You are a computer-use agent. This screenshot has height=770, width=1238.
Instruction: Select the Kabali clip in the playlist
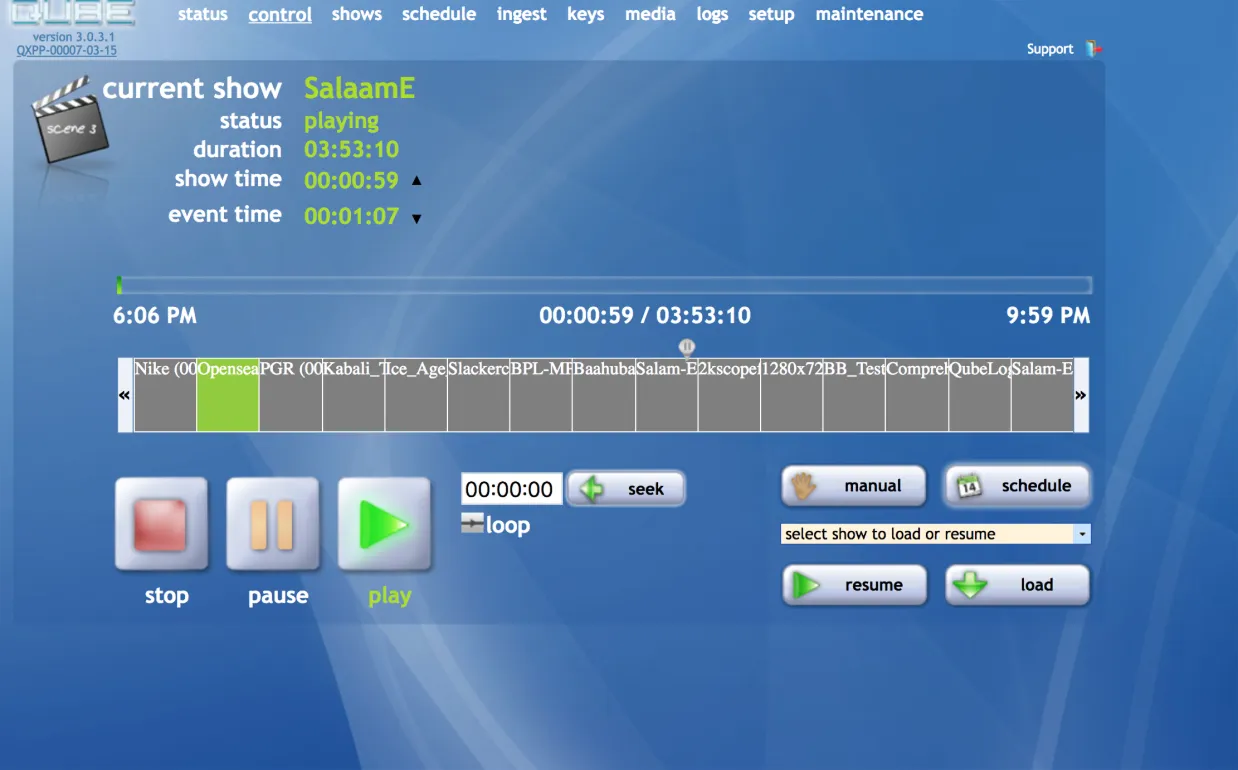pyautogui.click(x=353, y=395)
